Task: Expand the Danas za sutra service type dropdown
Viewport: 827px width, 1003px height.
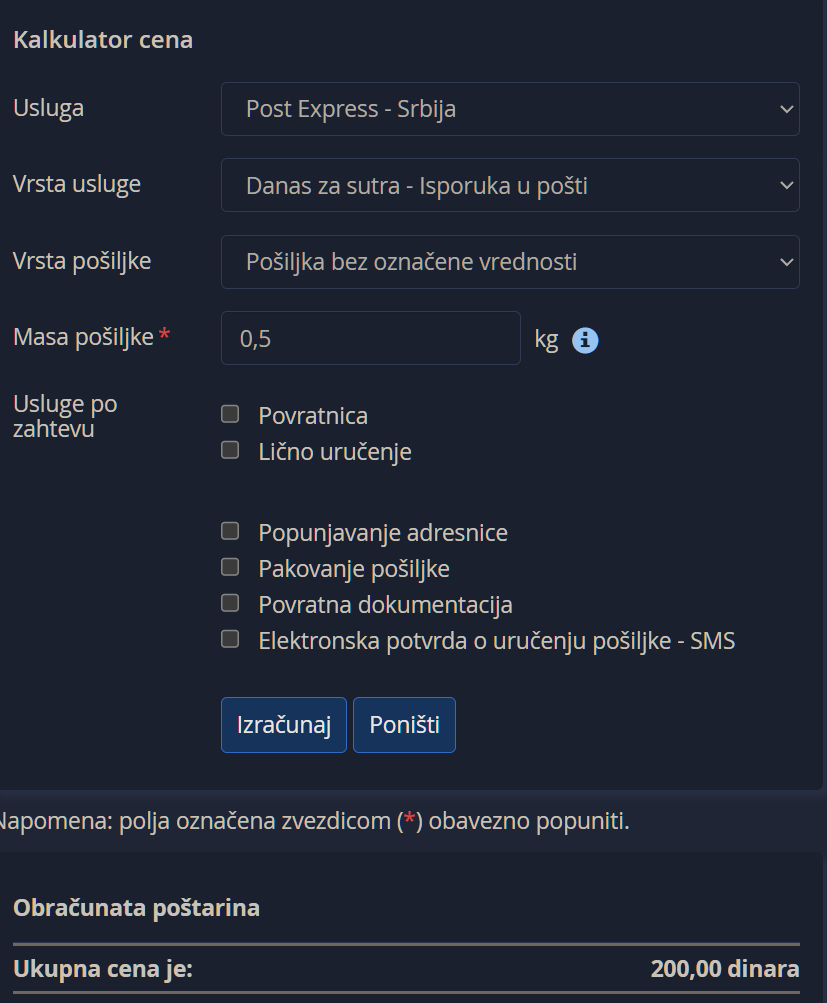Action: pos(510,185)
